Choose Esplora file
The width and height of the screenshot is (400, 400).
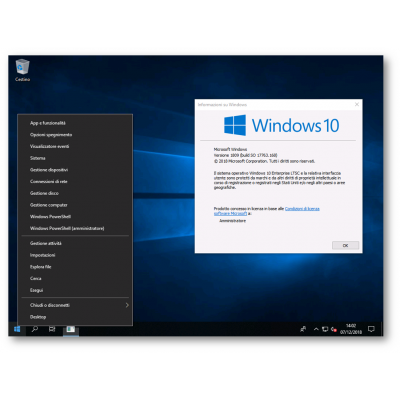[75, 267]
